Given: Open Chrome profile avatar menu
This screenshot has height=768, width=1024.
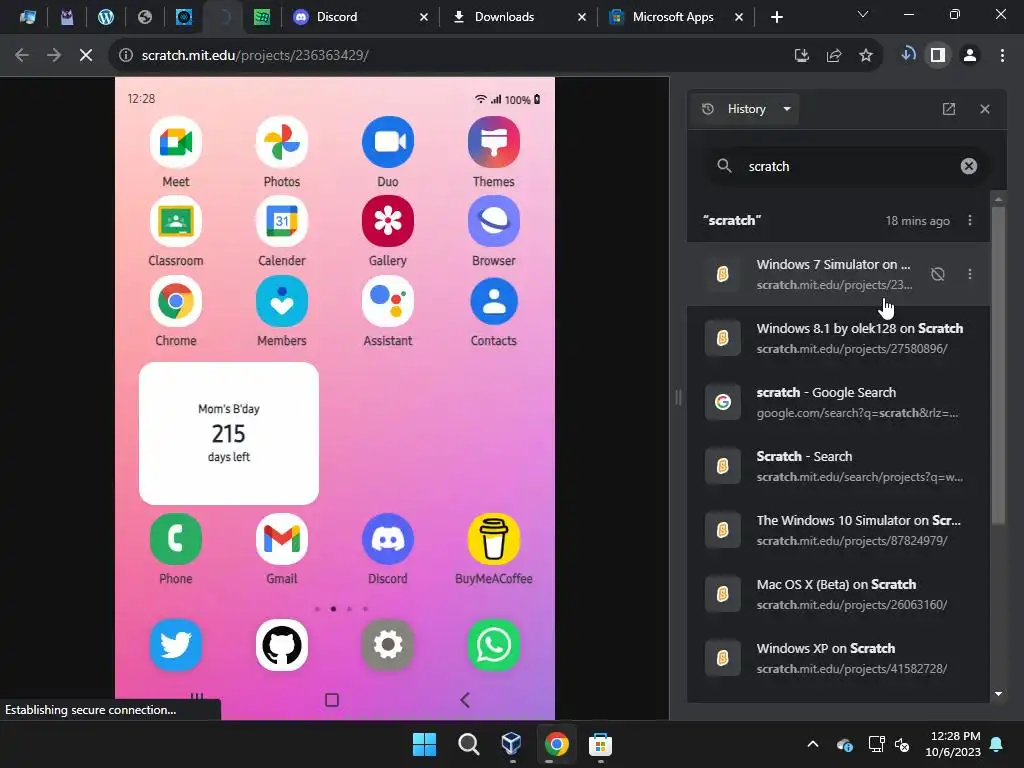Looking at the screenshot, I should click(x=970, y=56).
